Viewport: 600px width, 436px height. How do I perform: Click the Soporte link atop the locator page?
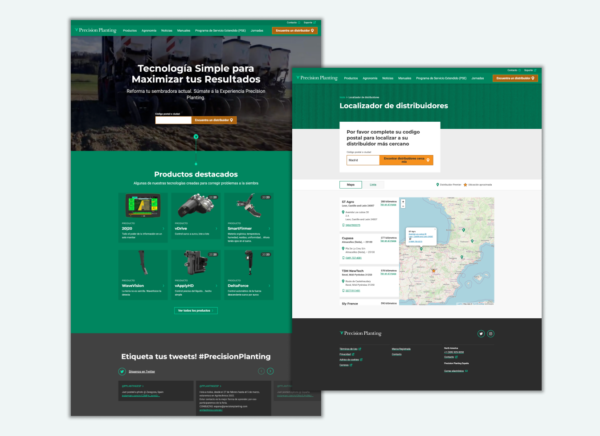pyautogui.click(x=530, y=70)
